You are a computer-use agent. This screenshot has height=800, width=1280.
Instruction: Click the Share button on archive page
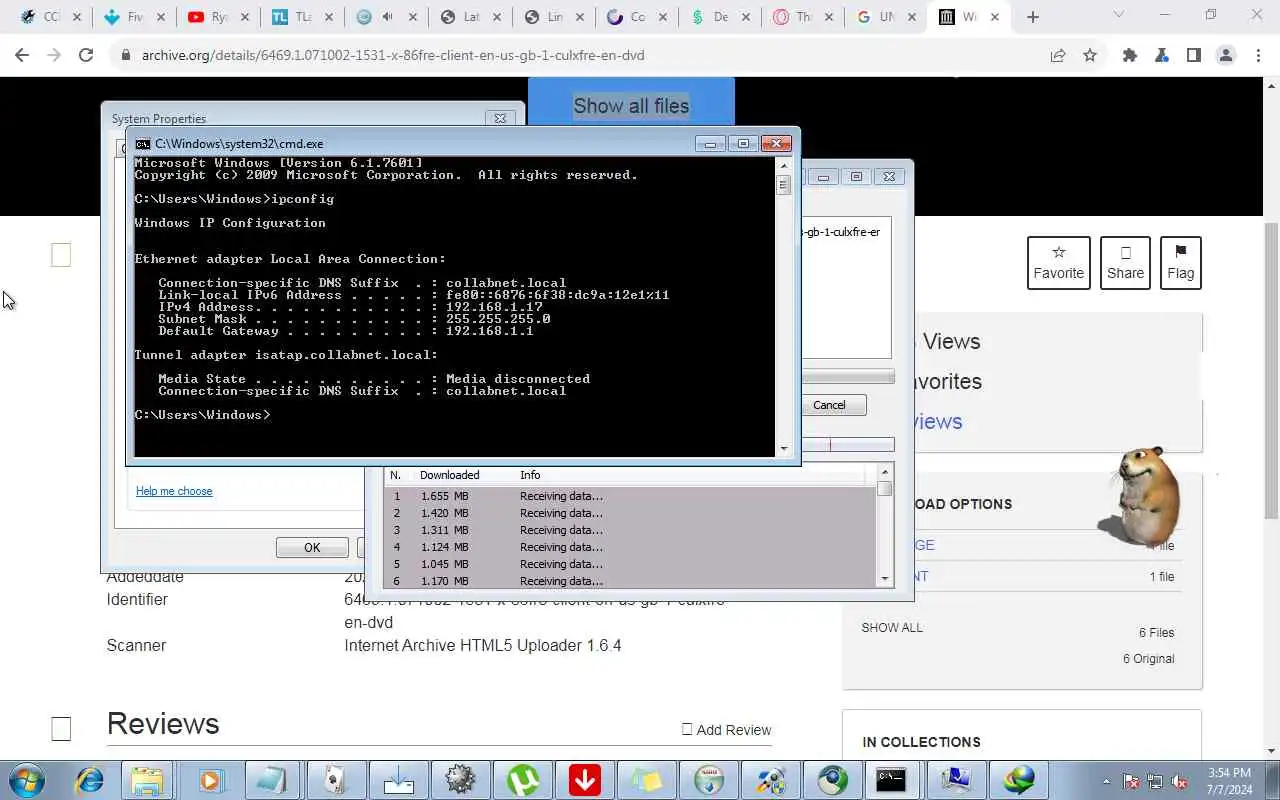coord(1125,263)
